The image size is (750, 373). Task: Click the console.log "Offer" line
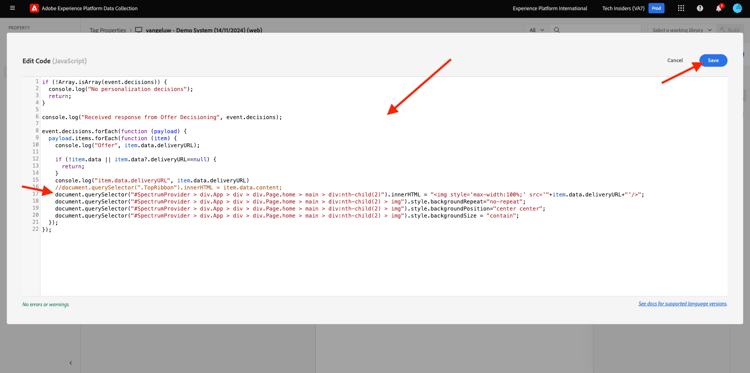click(127, 145)
